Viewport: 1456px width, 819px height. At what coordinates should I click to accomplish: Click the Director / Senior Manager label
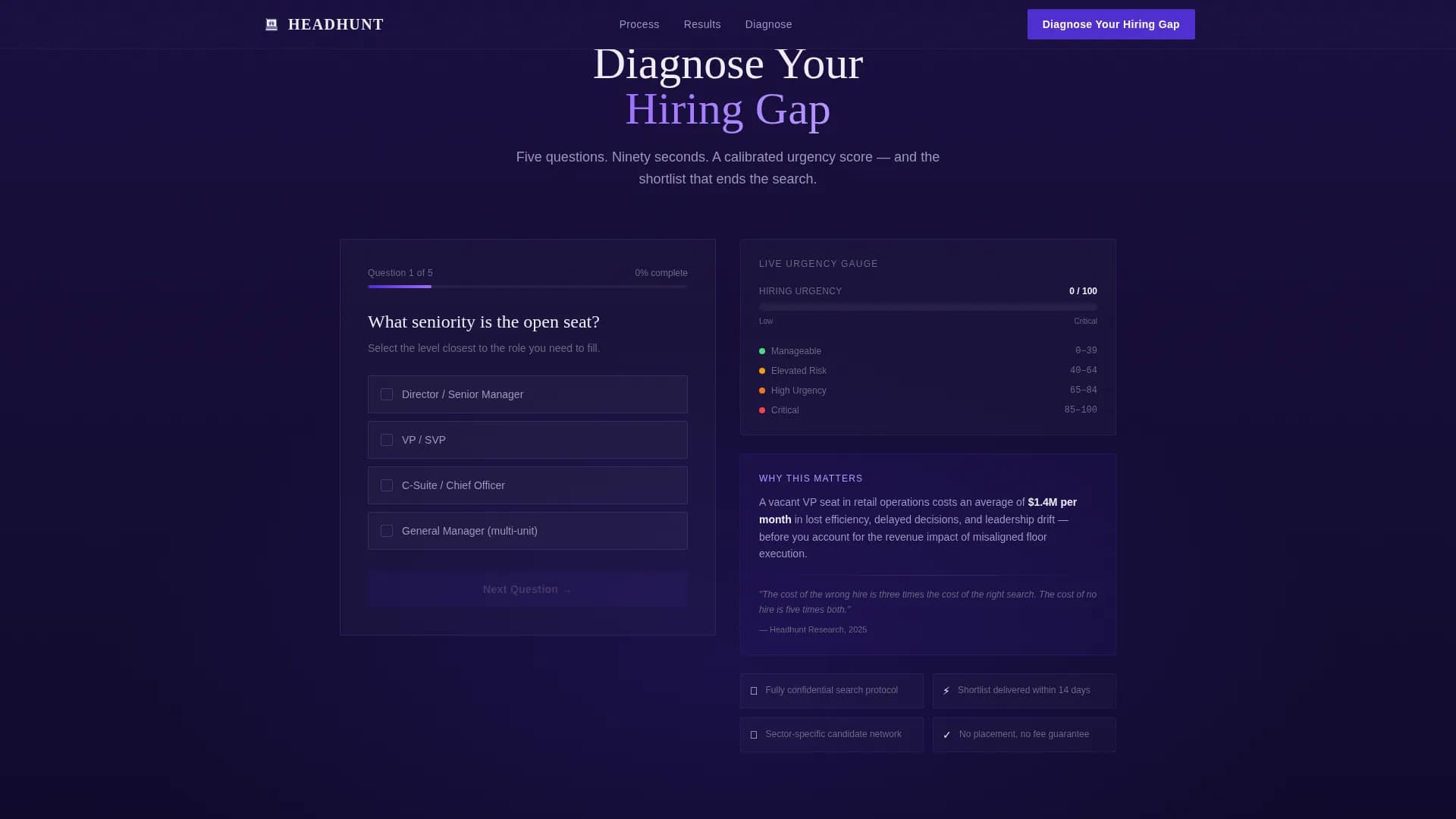point(463,394)
